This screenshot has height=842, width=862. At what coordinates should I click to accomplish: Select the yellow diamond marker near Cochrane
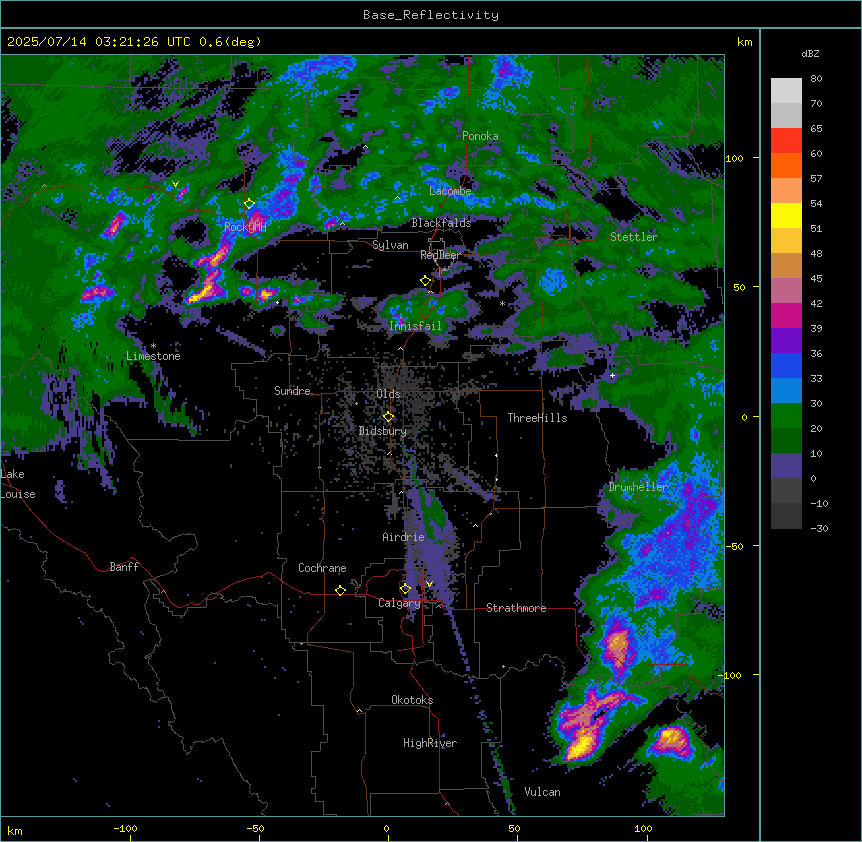[x=340, y=590]
